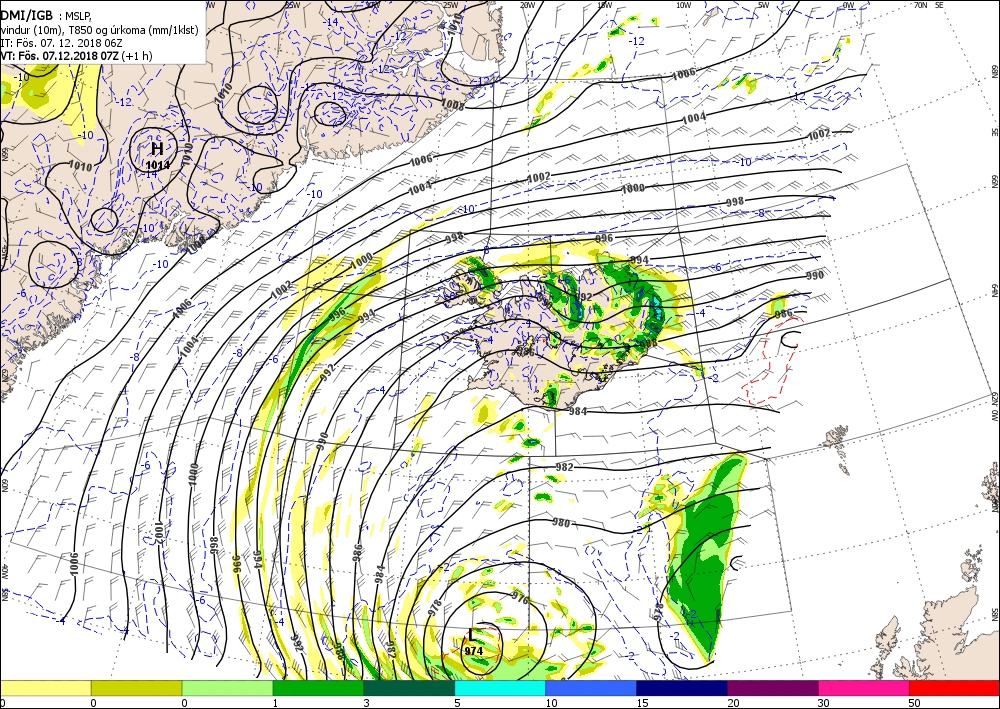This screenshot has width=1000, height=709.
Task: Select legend value 1
Action: click(276, 703)
